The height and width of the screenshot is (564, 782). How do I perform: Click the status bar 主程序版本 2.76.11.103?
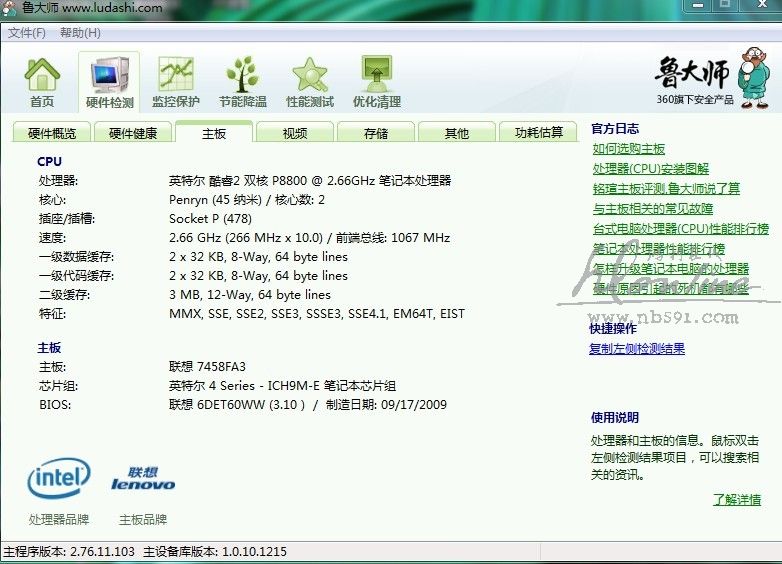pos(69,552)
